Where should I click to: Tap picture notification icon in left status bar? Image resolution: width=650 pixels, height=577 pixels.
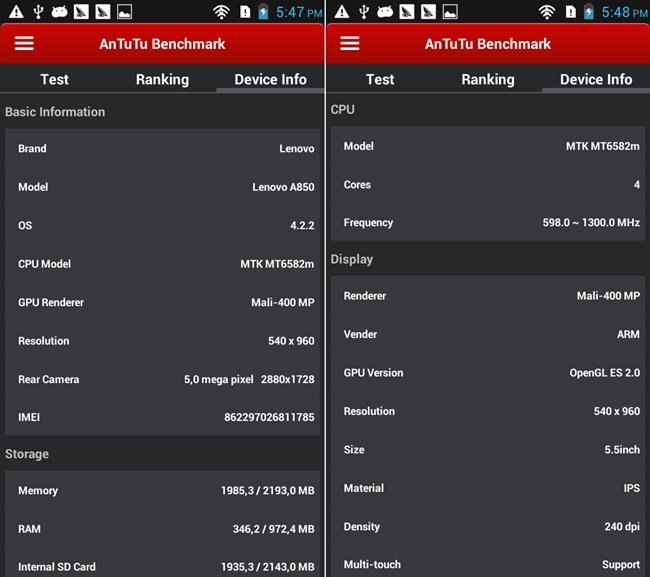coord(124,12)
